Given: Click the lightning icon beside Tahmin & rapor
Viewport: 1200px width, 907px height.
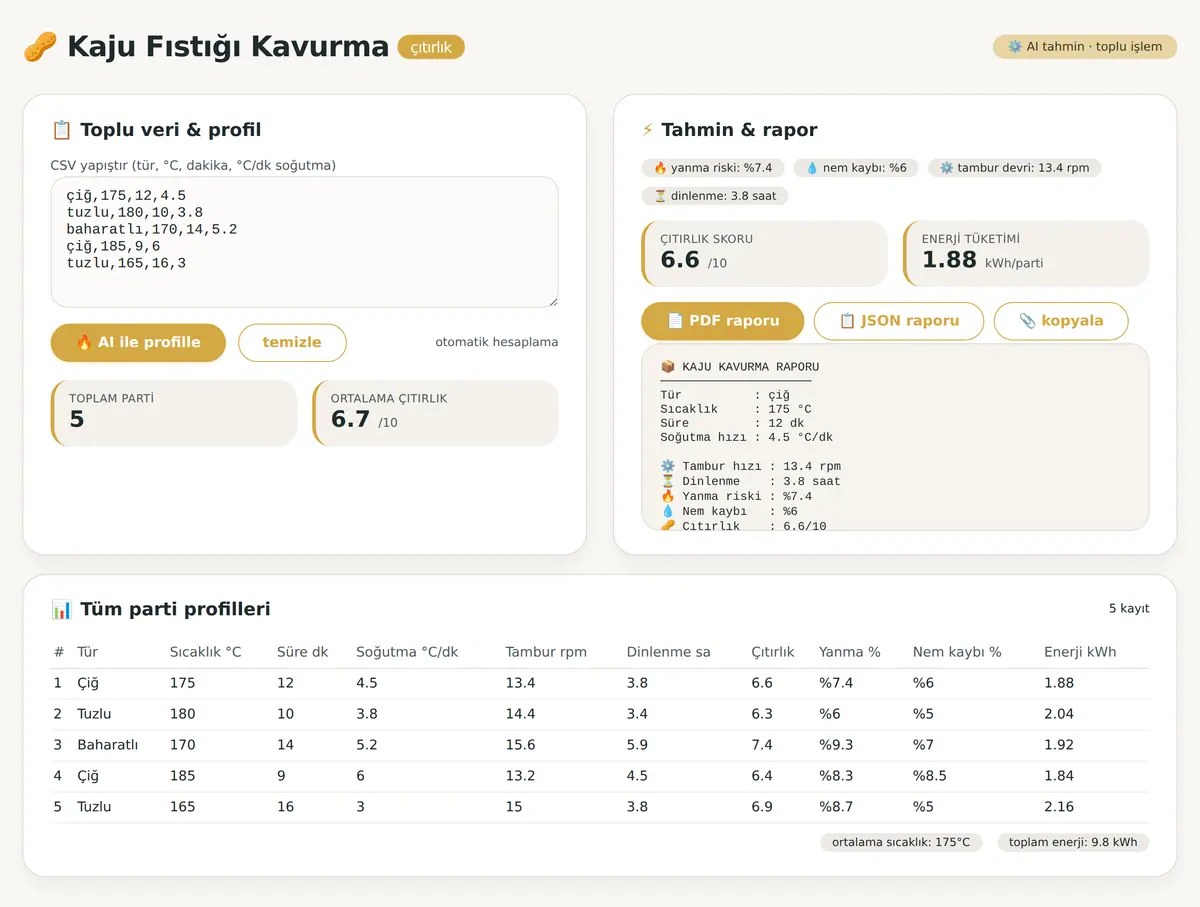Looking at the screenshot, I should 647,130.
